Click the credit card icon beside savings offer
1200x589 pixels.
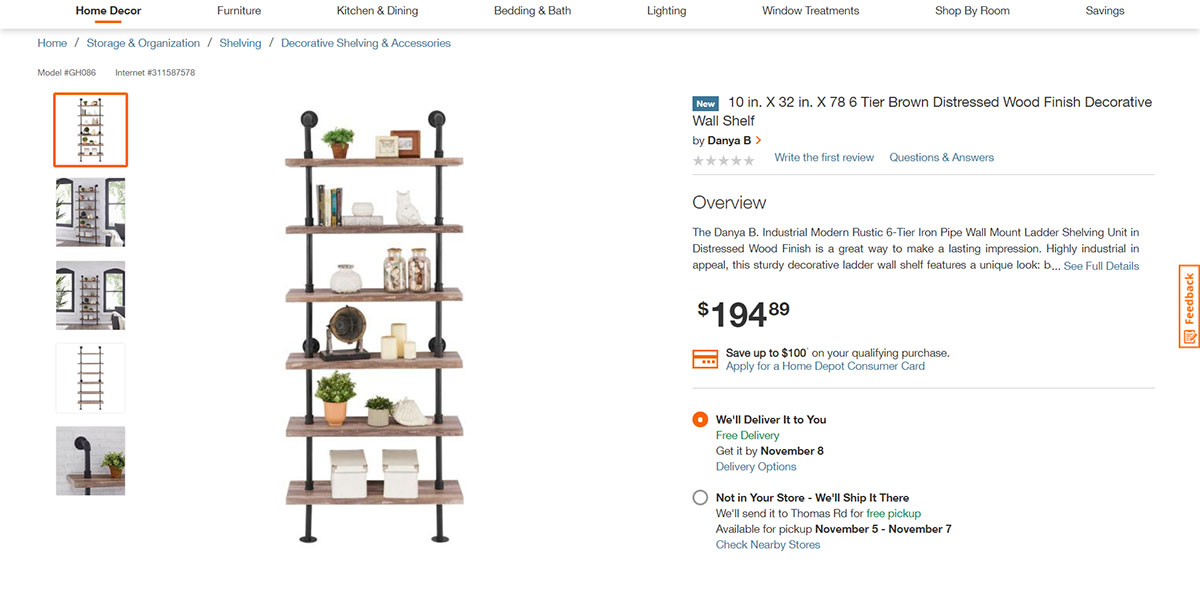coord(705,360)
